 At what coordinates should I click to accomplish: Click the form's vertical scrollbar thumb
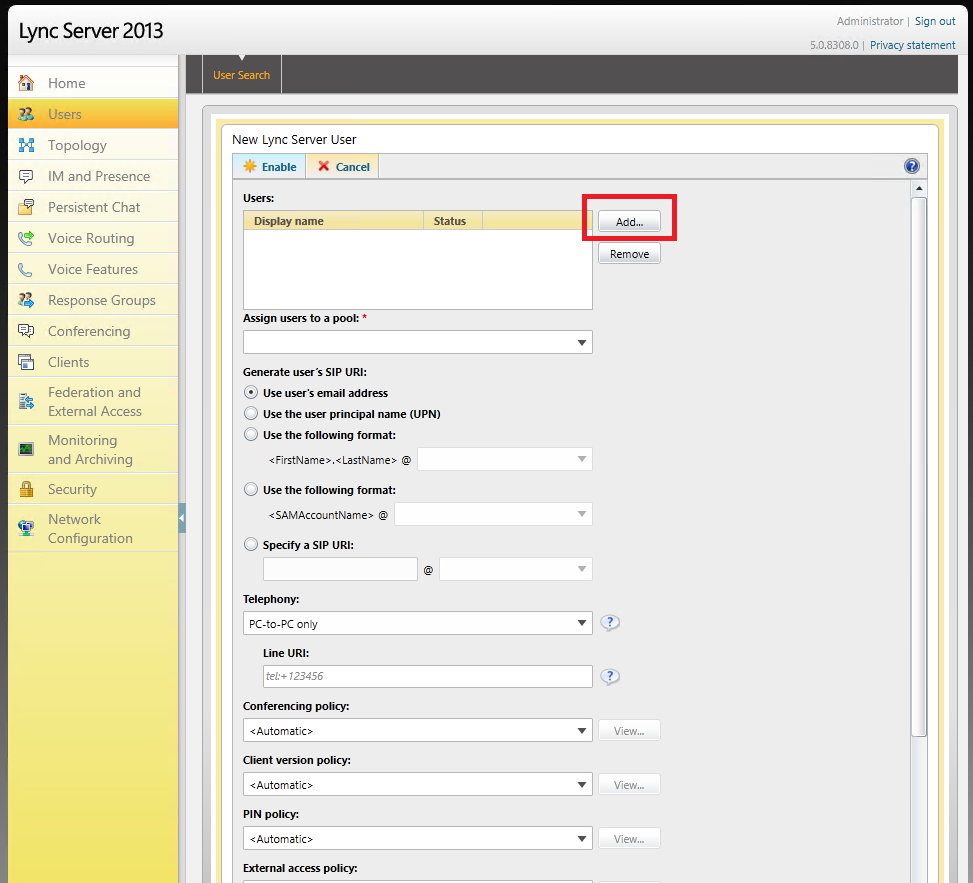[919, 467]
